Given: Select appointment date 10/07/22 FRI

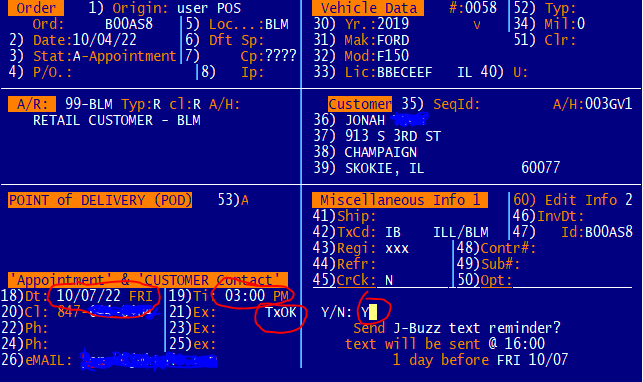Looking at the screenshot, I should (105, 296).
